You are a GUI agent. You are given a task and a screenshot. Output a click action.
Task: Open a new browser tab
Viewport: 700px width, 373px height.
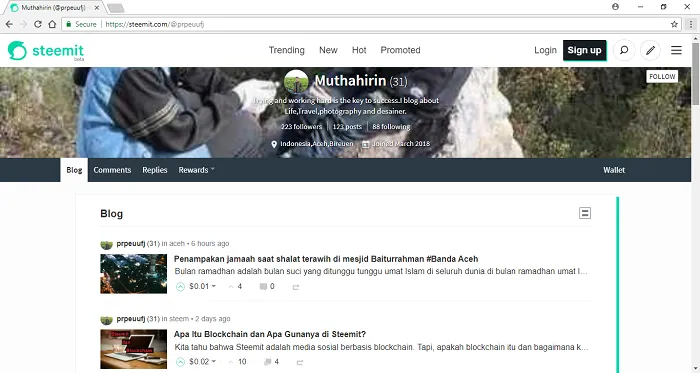coord(116,8)
